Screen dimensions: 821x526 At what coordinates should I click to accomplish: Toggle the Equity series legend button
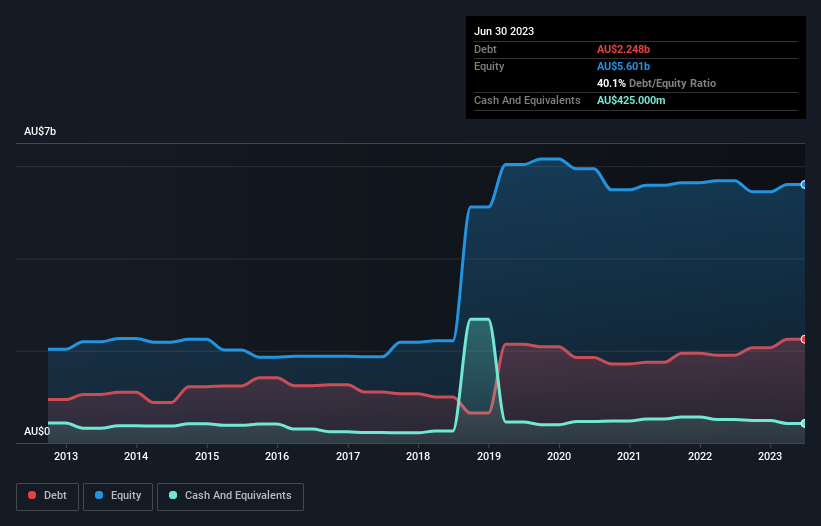tap(118, 496)
